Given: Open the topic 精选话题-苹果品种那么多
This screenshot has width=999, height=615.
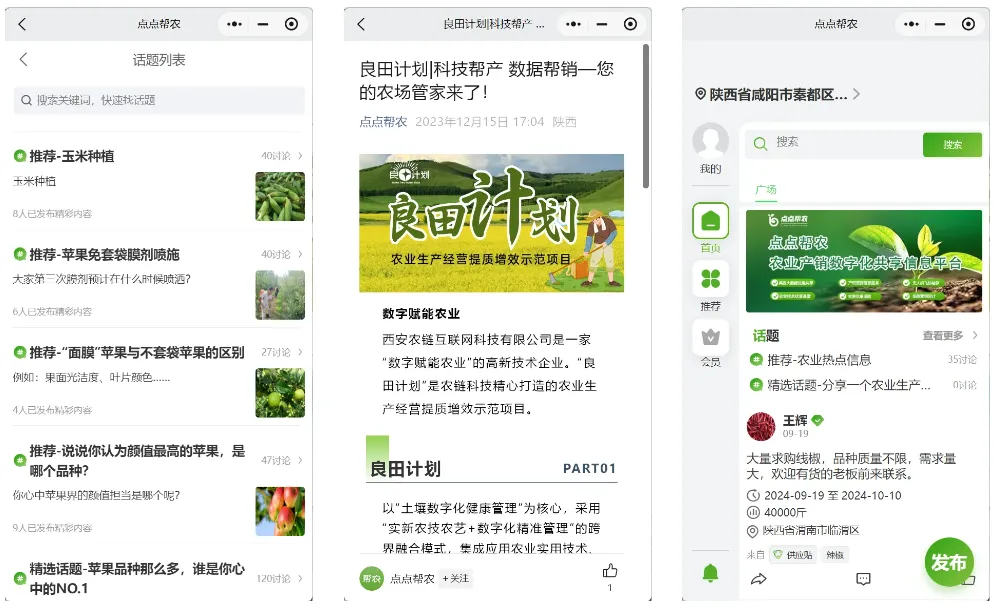Looking at the screenshot, I should pos(137,579).
